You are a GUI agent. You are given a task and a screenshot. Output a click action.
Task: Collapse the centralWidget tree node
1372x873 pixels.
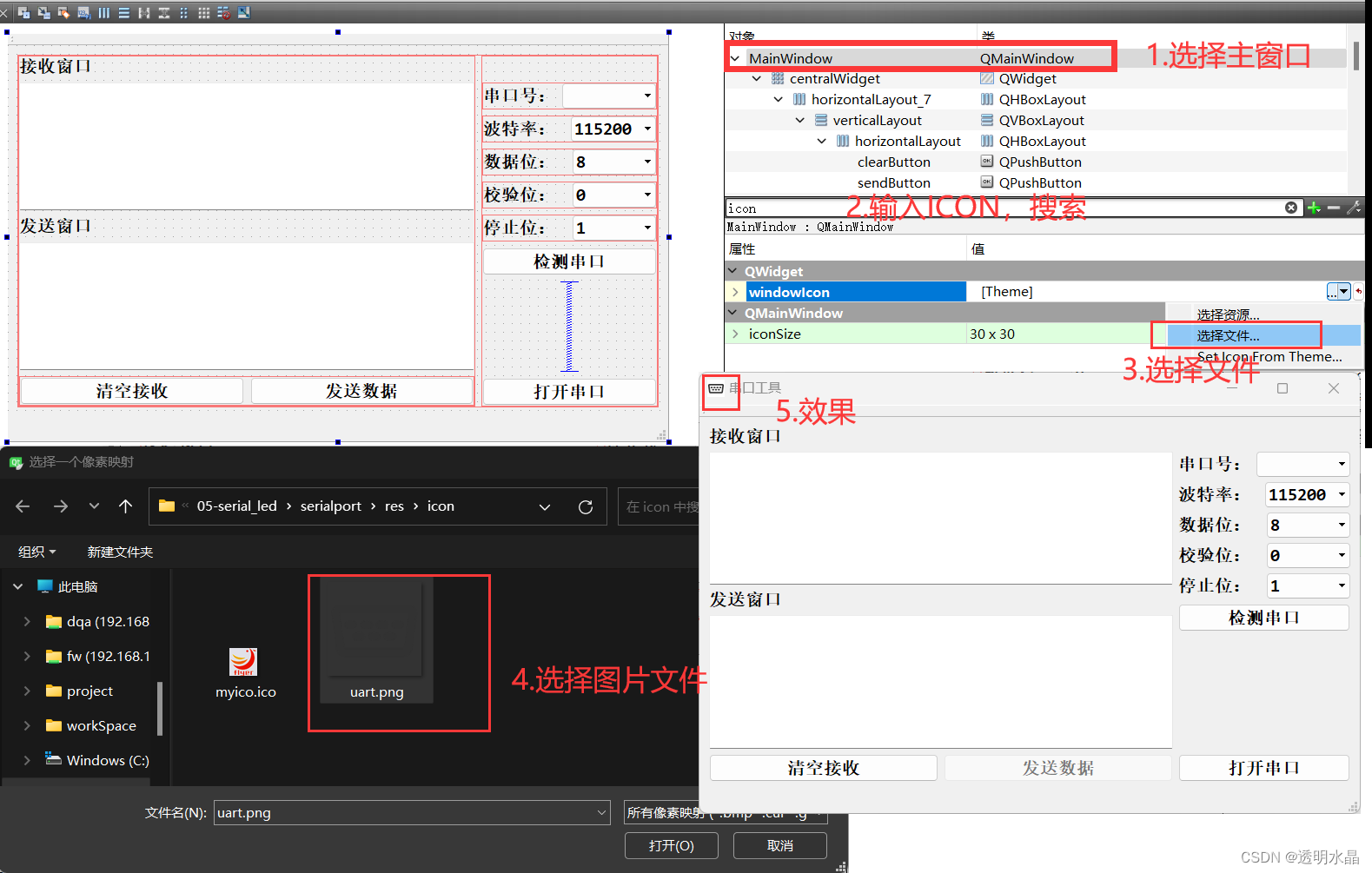[757, 79]
